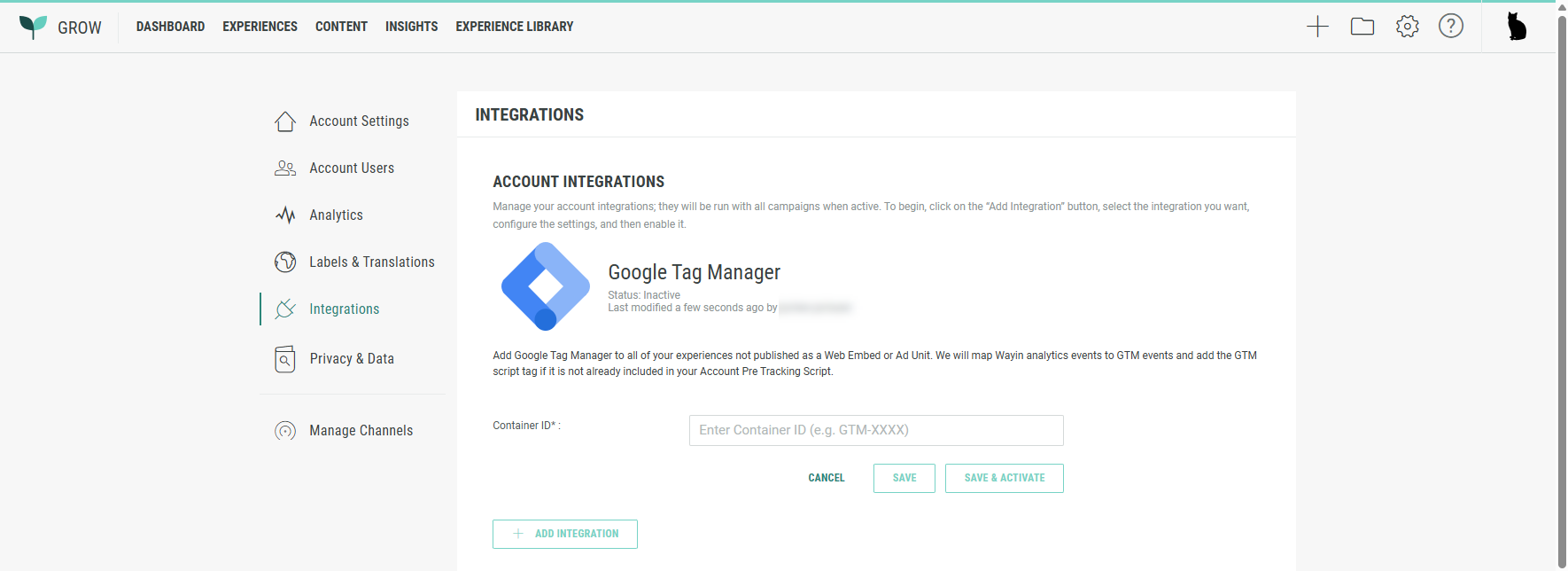Image resolution: width=1568 pixels, height=571 pixels.
Task: Click the help question mark icon
Action: (x=1450, y=27)
